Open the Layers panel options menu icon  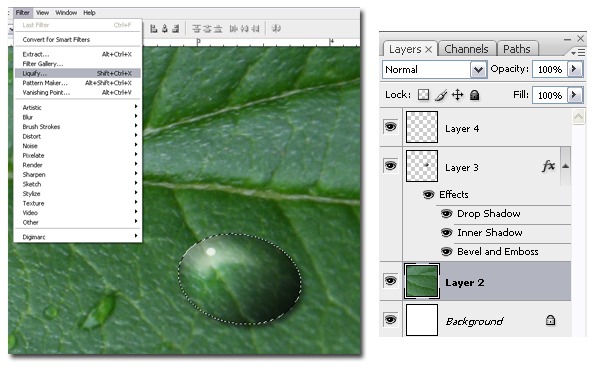[x=578, y=52]
